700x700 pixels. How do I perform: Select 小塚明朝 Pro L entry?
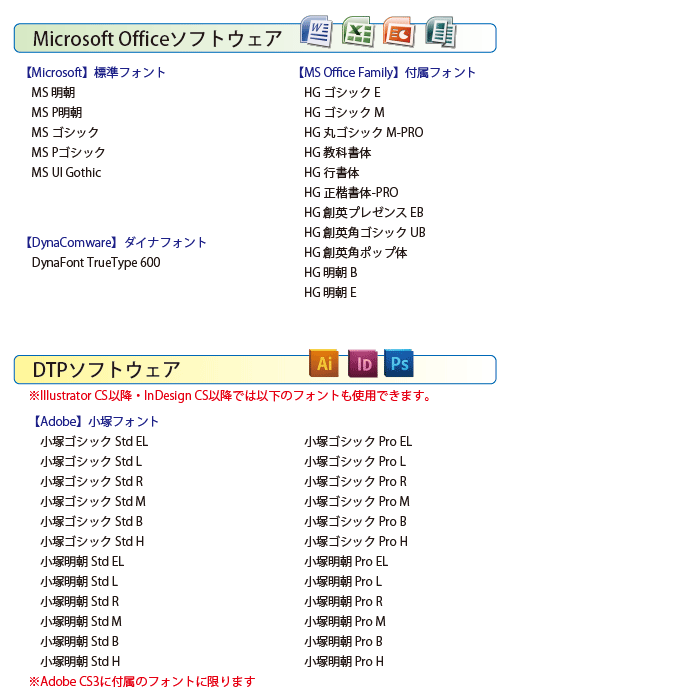click(343, 582)
